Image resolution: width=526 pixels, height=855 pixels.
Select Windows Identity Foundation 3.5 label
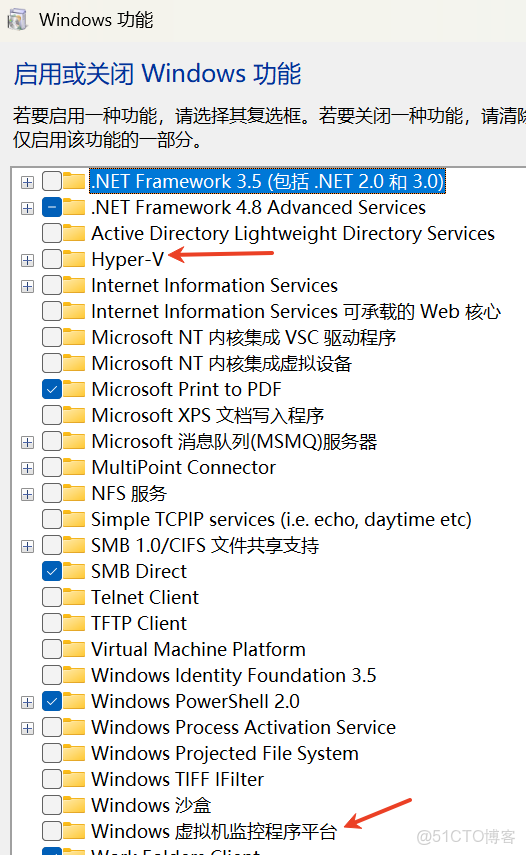[234, 675]
